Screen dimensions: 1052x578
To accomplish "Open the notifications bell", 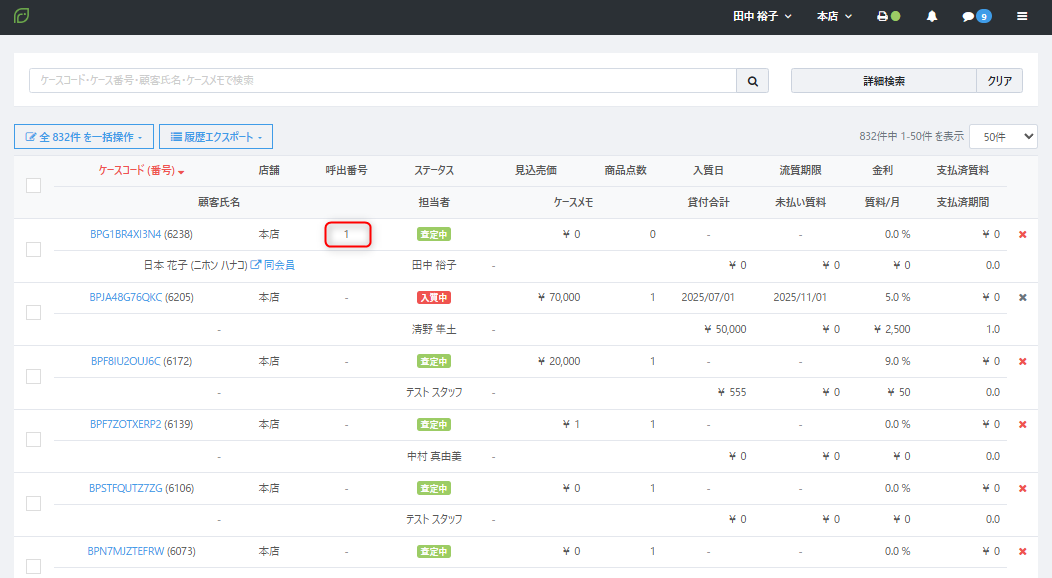I will coord(932,17).
